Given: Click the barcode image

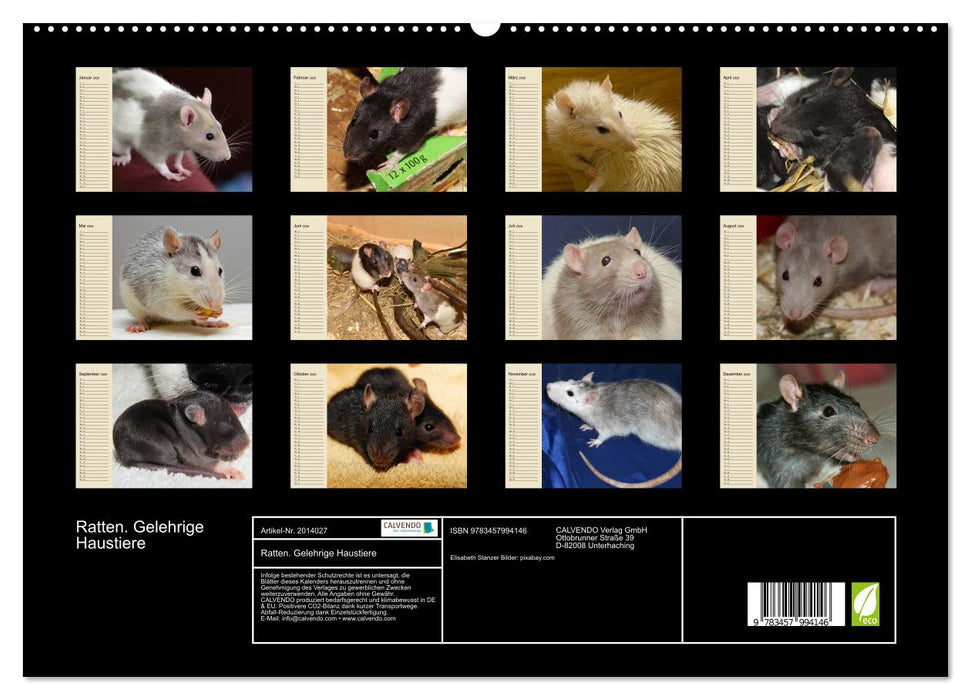Looking at the screenshot, I should pos(796,606).
